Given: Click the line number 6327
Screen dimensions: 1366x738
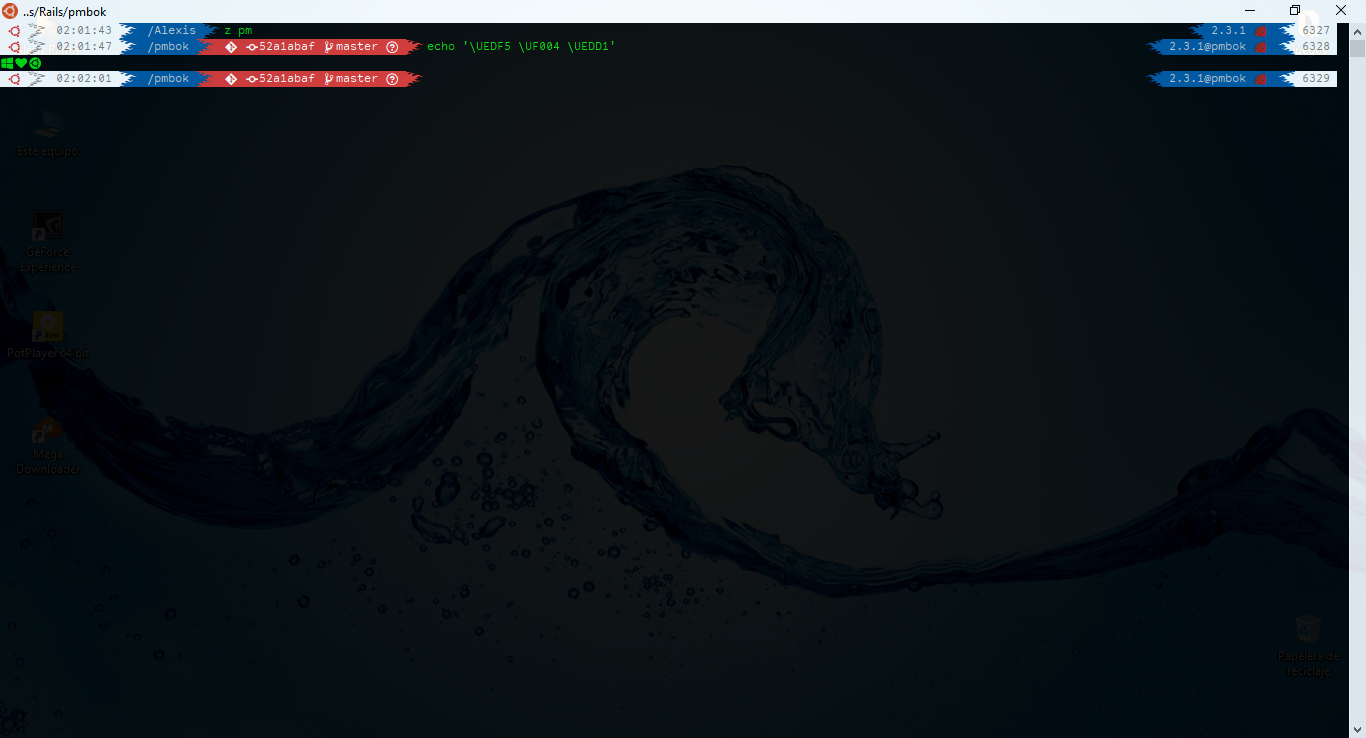Looking at the screenshot, I should click(x=1316, y=30).
